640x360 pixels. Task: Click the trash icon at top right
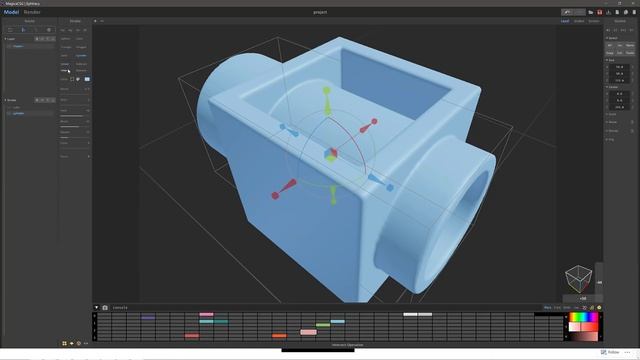coord(634,12)
